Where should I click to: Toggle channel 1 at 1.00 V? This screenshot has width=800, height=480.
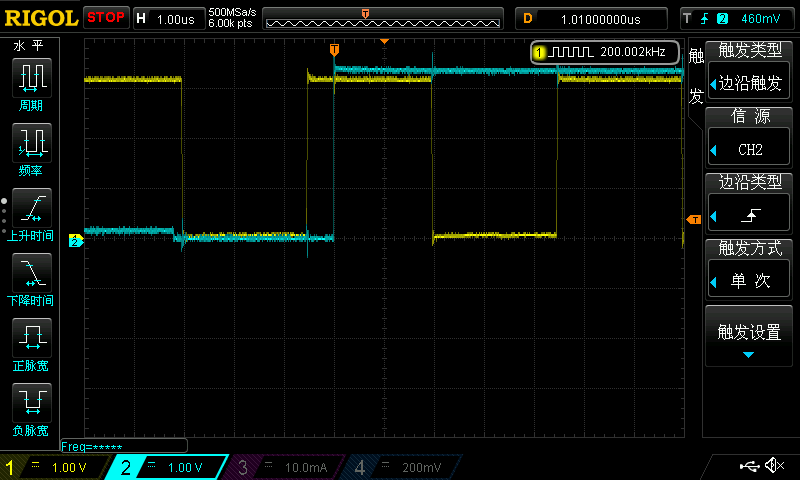point(54,467)
